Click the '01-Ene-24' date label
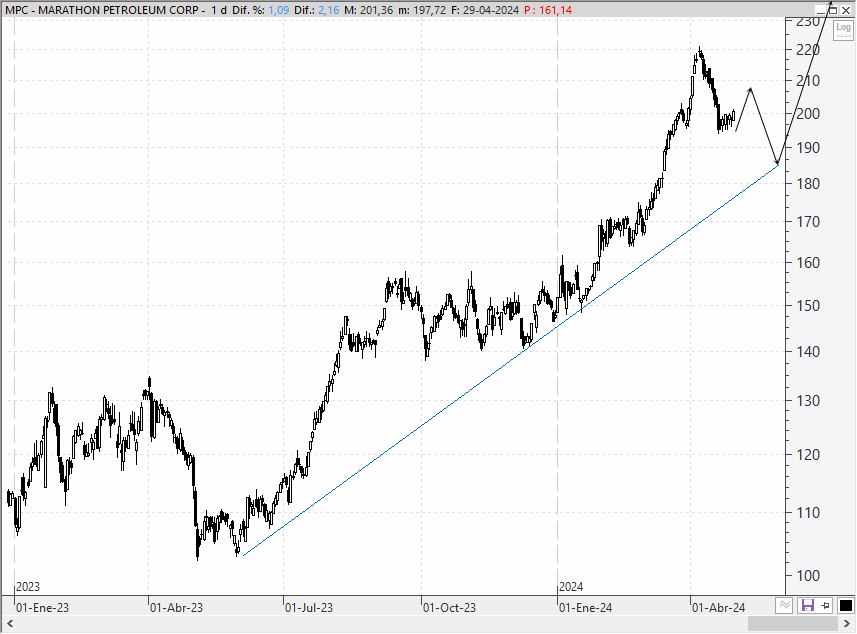This screenshot has width=857, height=634. (585, 608)
